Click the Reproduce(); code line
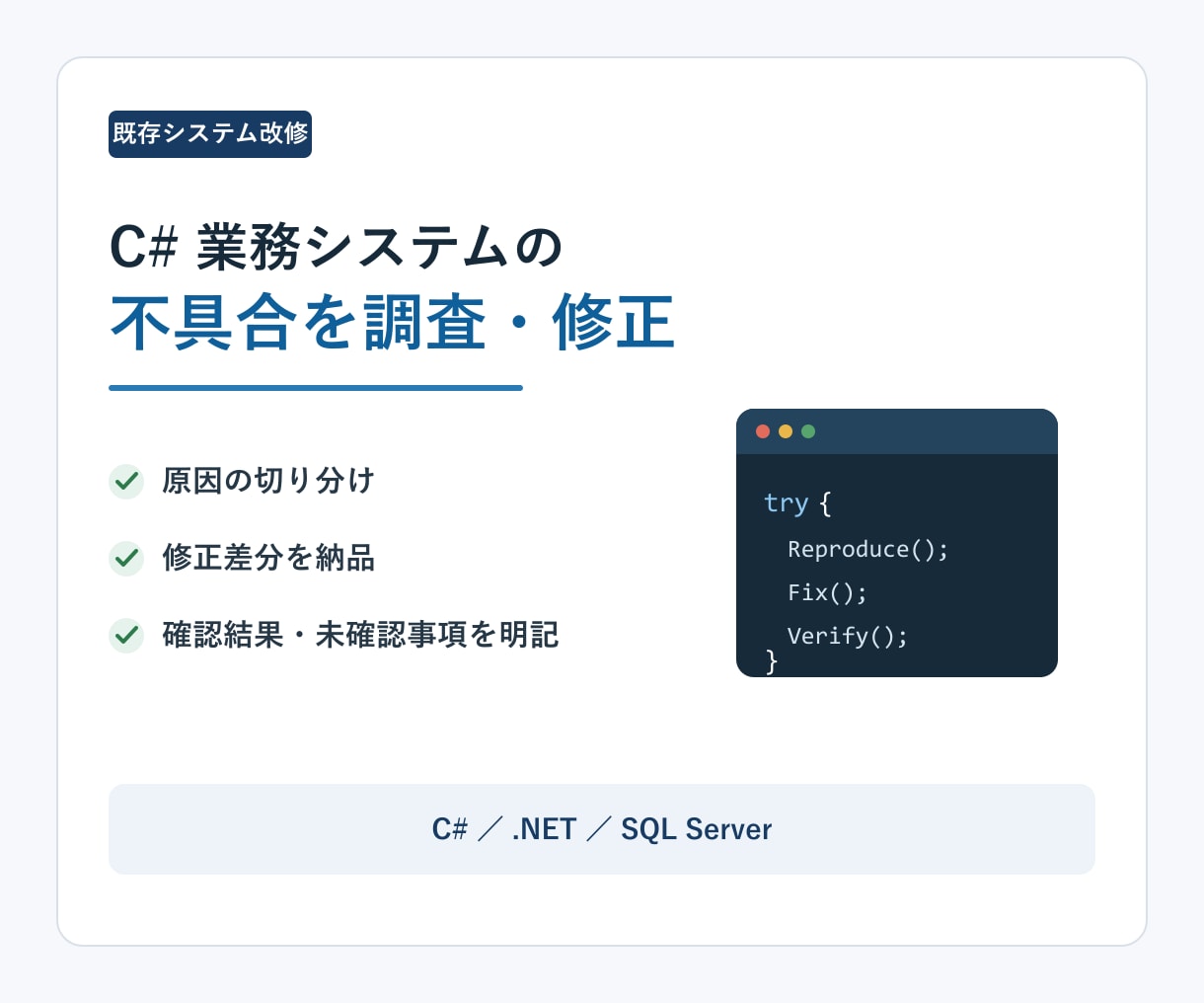Screen dimensions: 1204x1003 [867, 549]
